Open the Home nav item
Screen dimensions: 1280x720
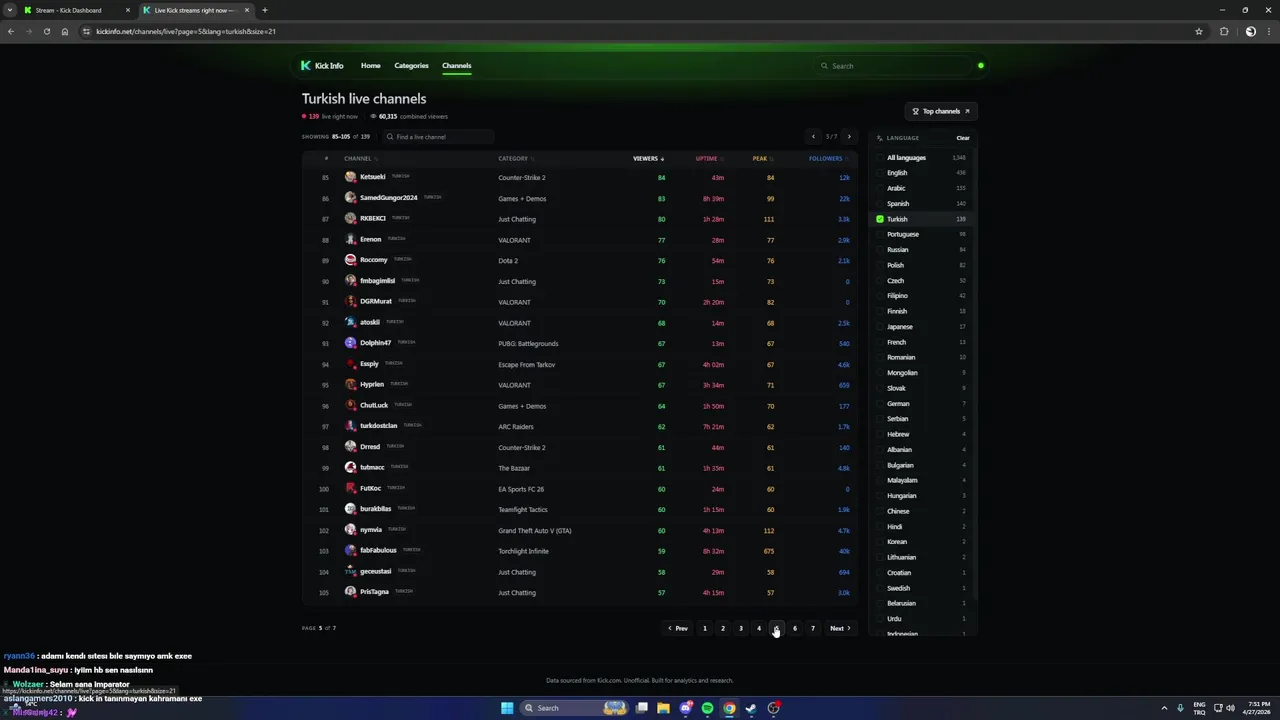pyautogui.click(x=370, y=66)
